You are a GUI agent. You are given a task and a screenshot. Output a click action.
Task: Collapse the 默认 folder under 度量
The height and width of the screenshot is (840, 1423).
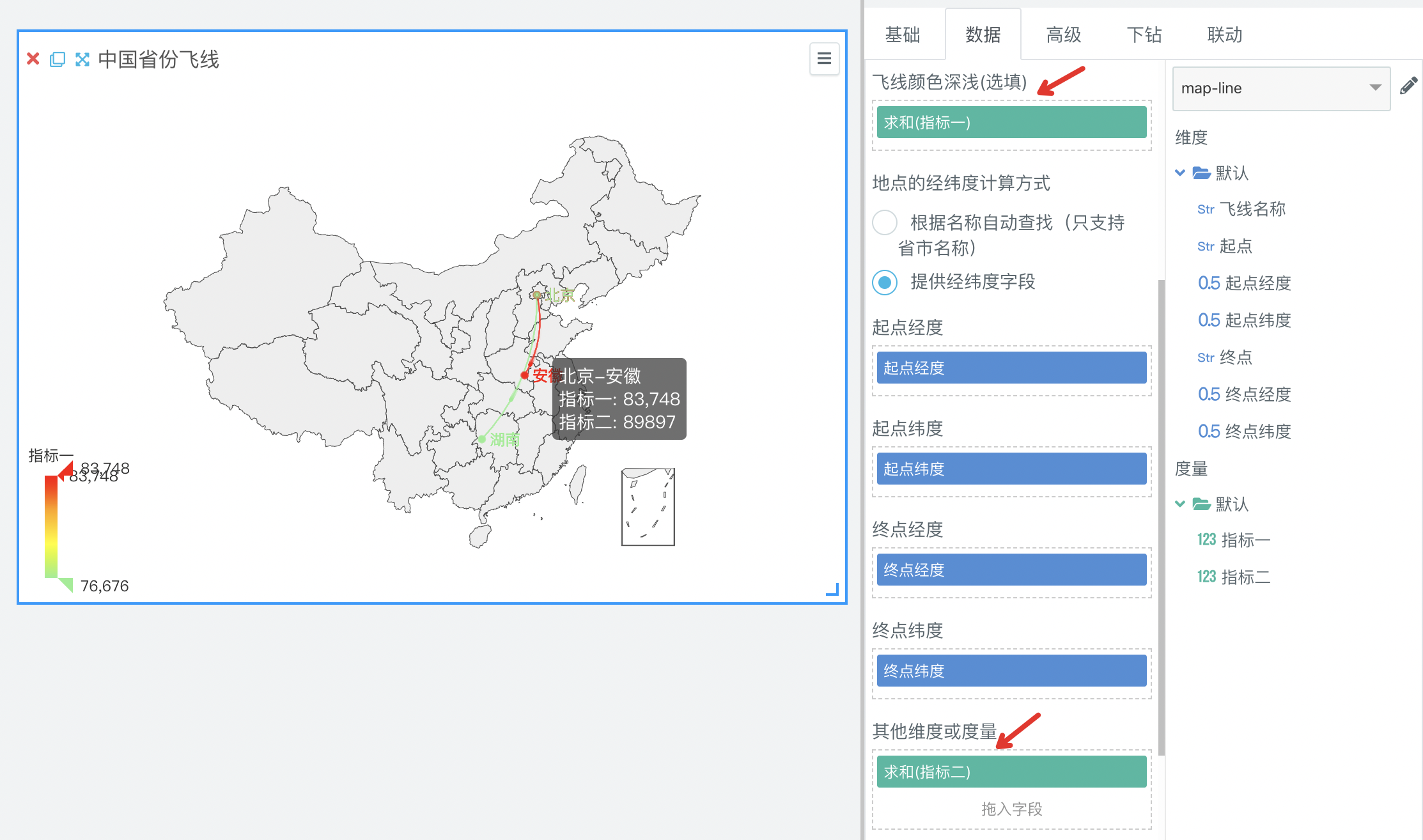(1180, 504)
